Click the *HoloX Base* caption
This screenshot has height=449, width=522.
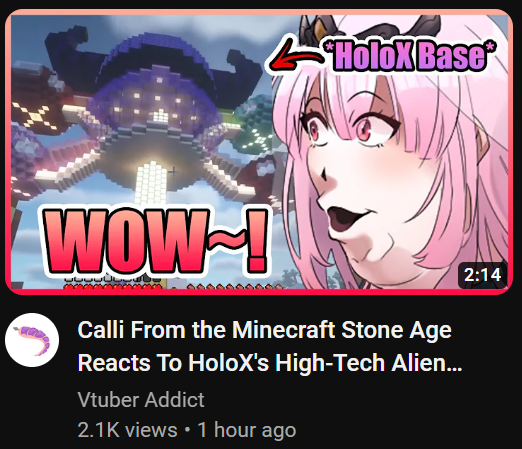(x=411, y=56)
